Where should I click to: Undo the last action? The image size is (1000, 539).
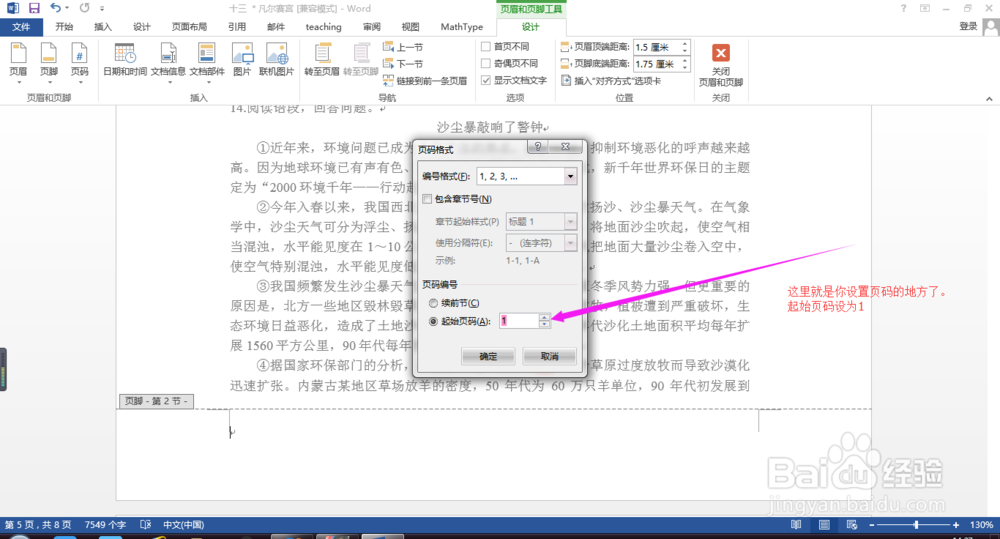(55, 8)
